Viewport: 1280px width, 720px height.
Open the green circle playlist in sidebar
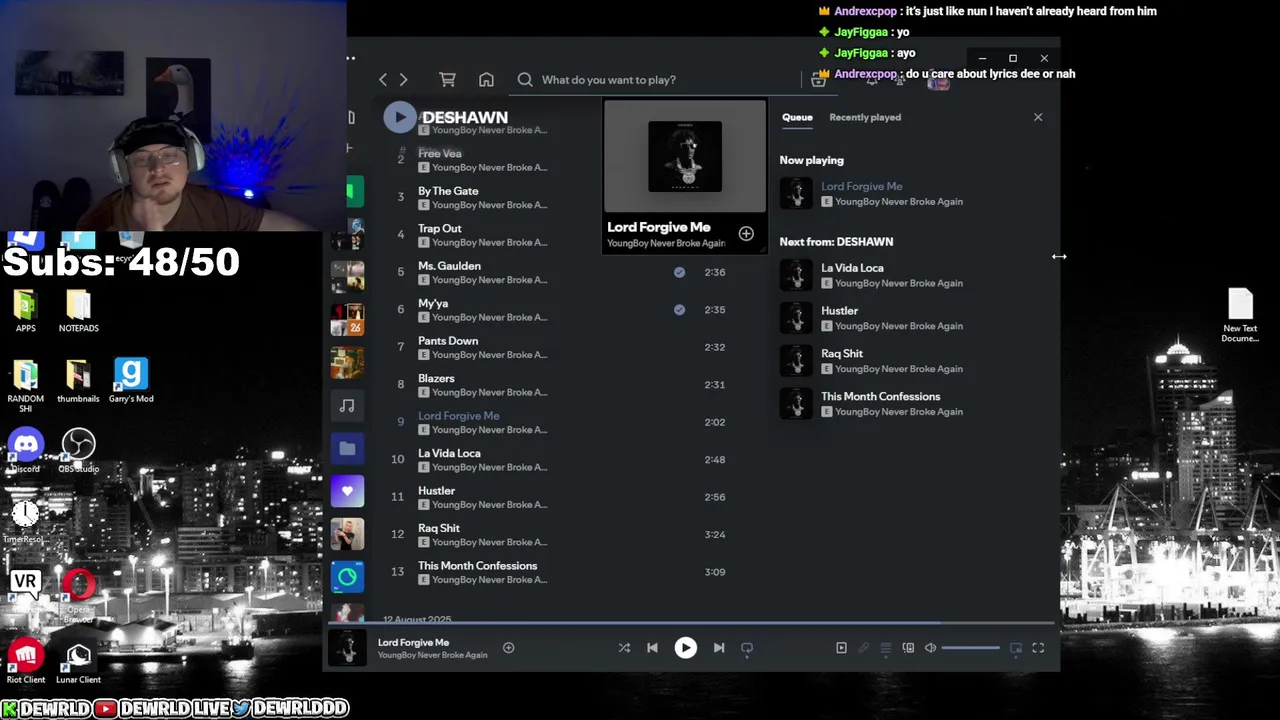[347, 577]
